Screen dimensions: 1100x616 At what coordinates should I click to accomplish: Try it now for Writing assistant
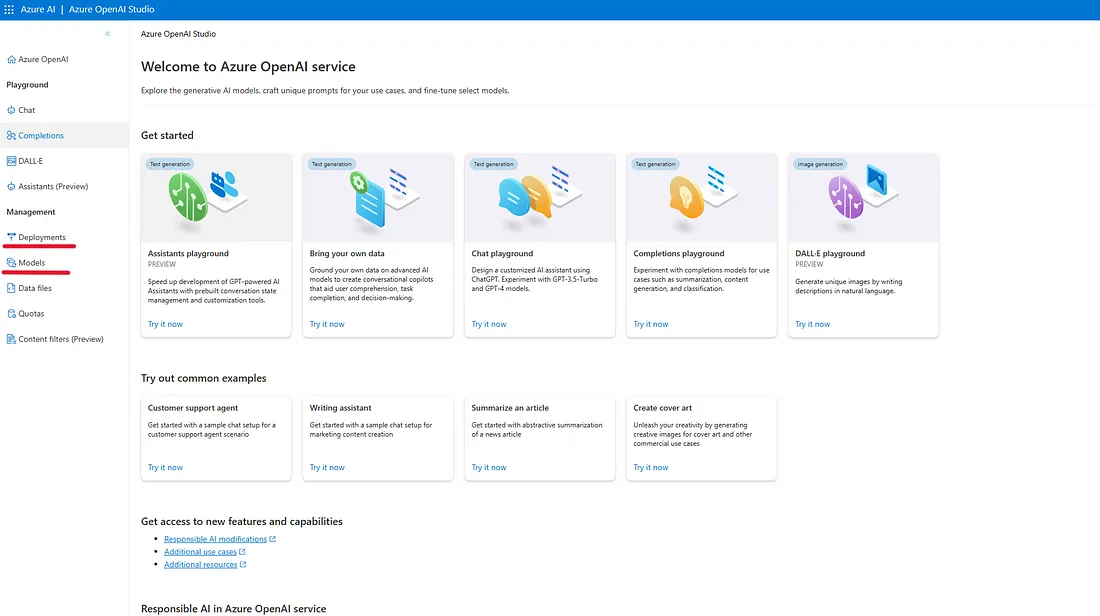click(327, 467)
